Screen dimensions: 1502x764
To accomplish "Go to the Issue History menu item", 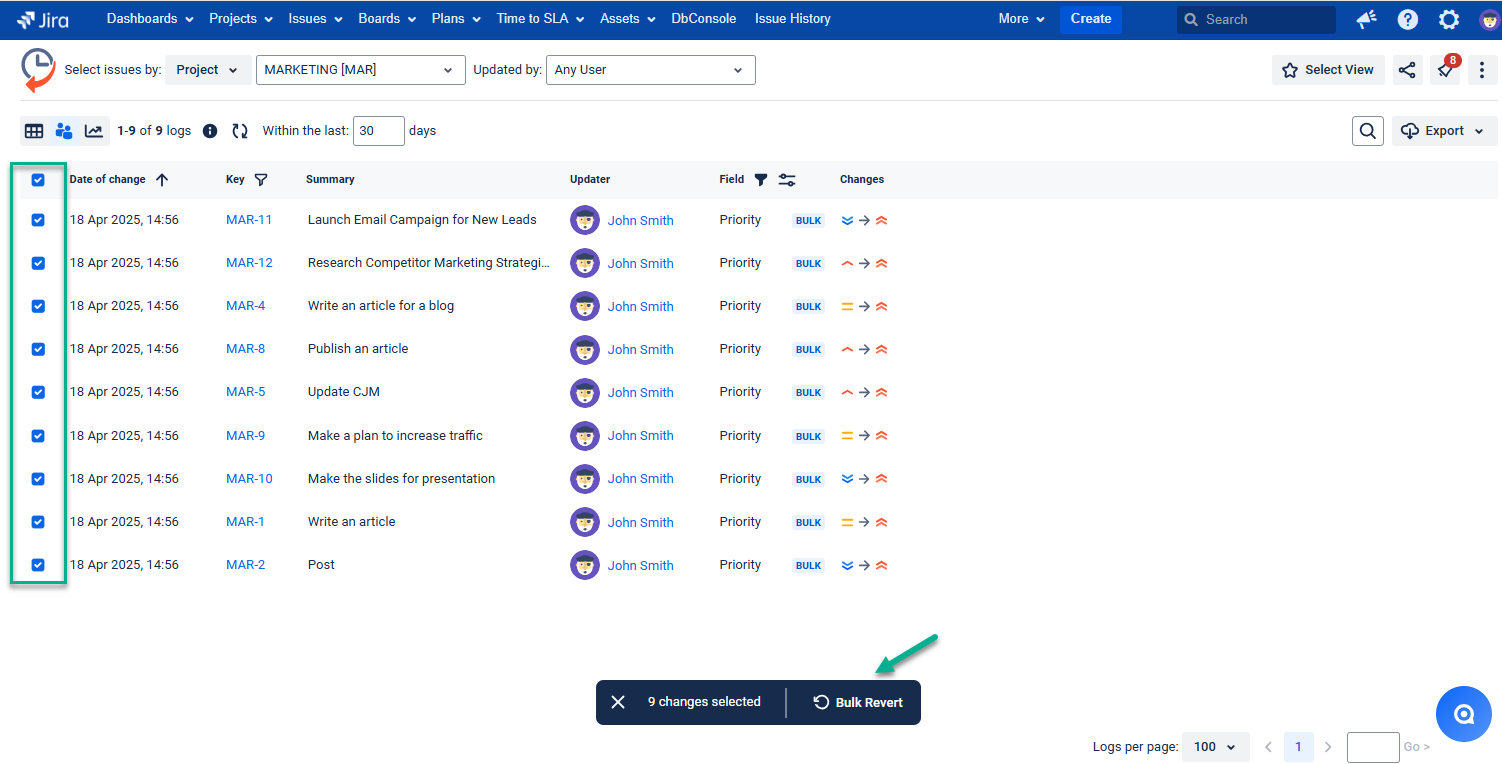I will tap(792, 18).
